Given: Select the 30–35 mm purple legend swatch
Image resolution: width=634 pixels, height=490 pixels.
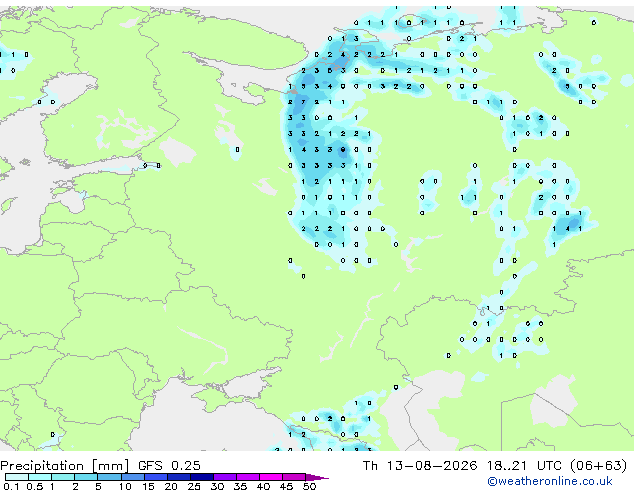Looking at the screenshot, I should (x=225, y=477).
